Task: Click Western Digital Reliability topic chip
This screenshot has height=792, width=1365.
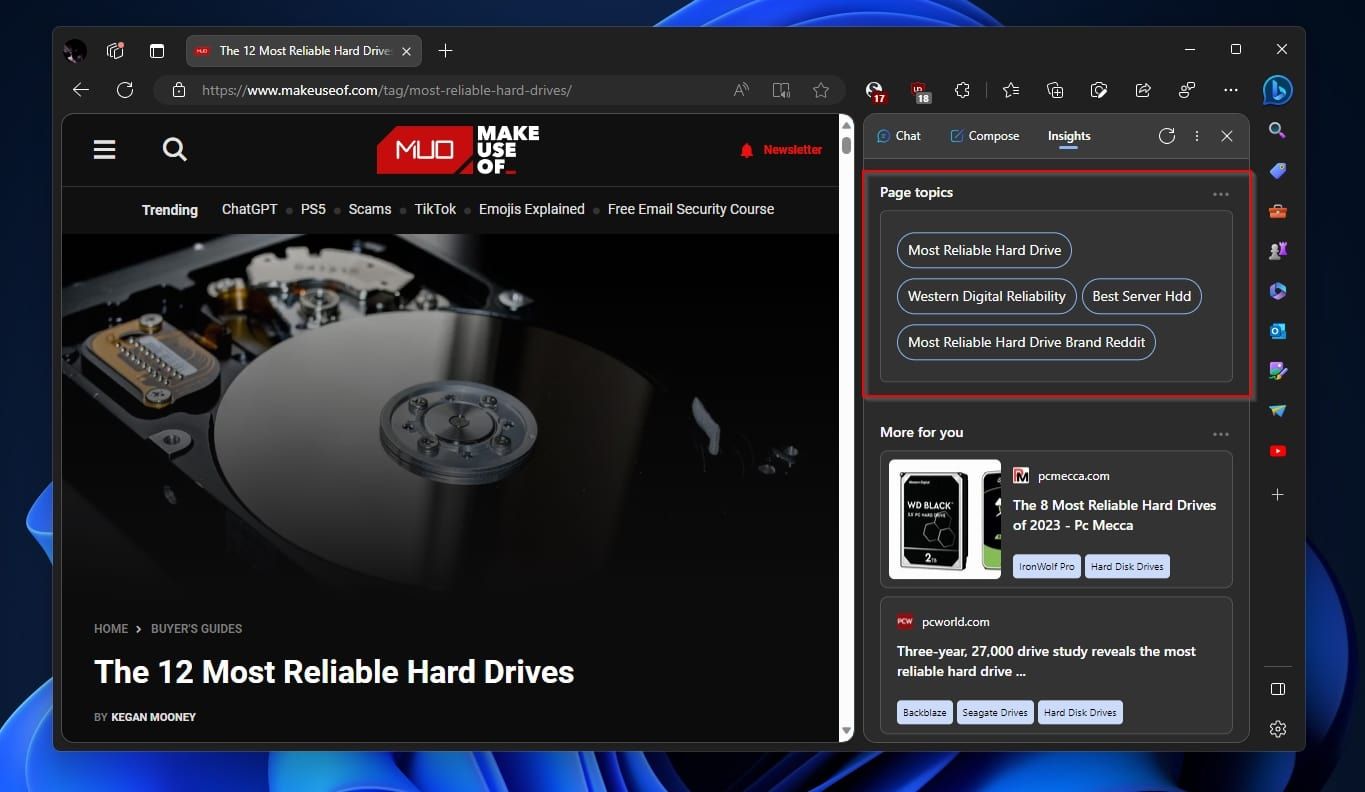Action: pos(987,296)
